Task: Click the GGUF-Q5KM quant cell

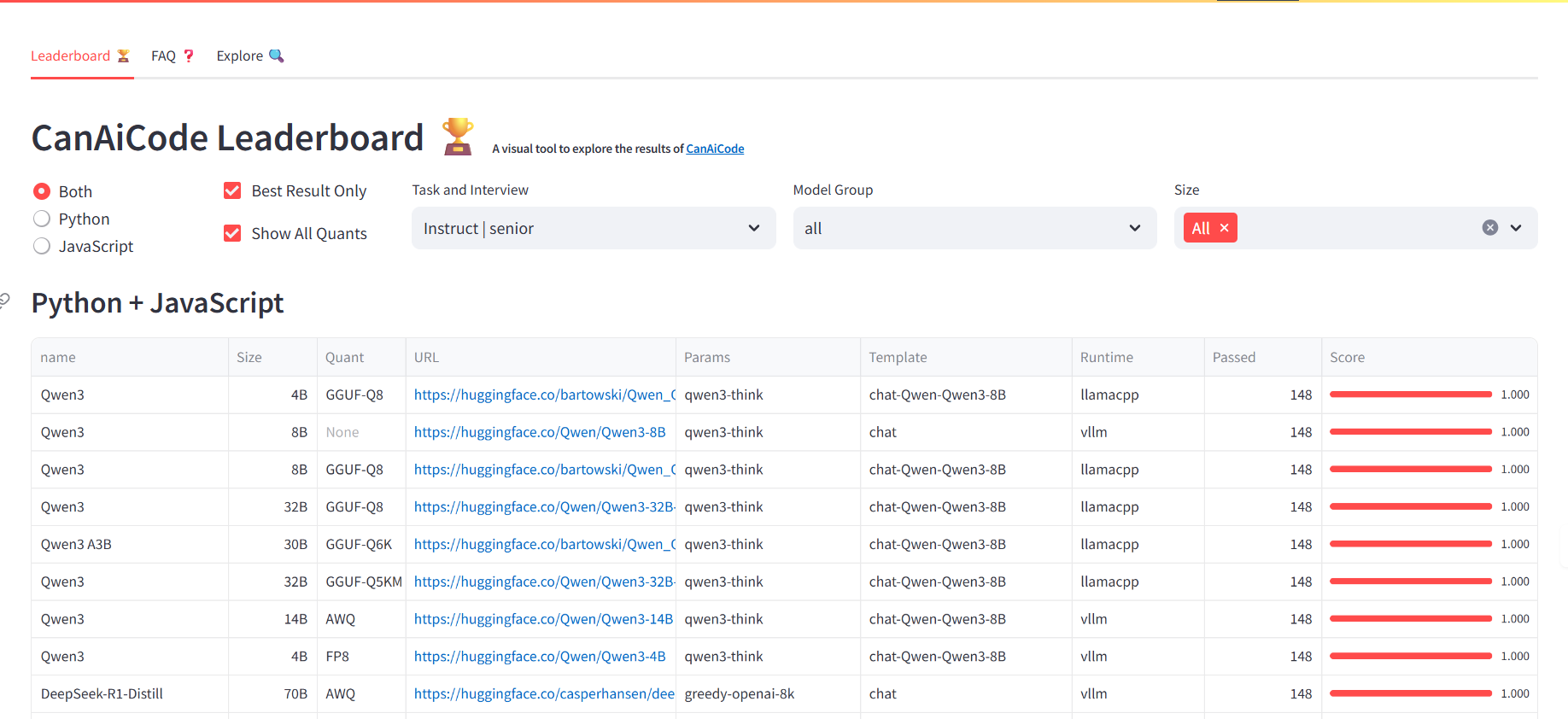Action: [x=361, y=582]
